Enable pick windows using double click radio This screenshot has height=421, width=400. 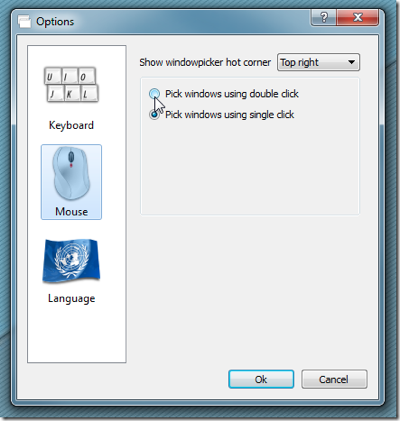[154, 94]
